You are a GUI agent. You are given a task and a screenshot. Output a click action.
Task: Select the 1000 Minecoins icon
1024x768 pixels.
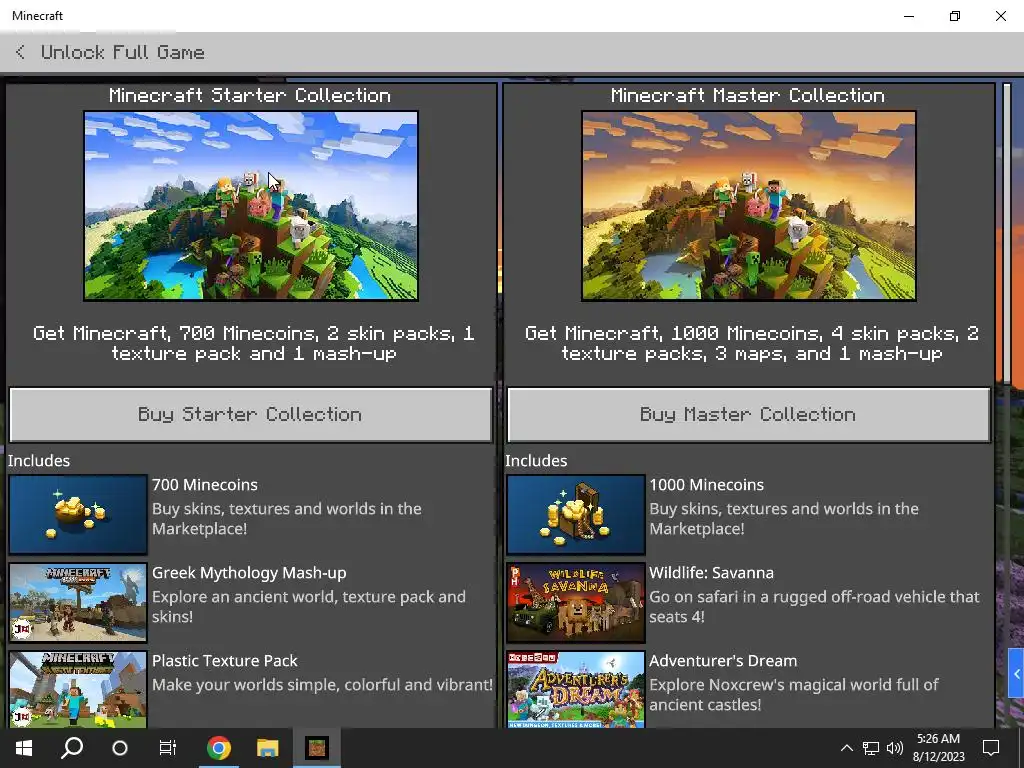[575, 515]
